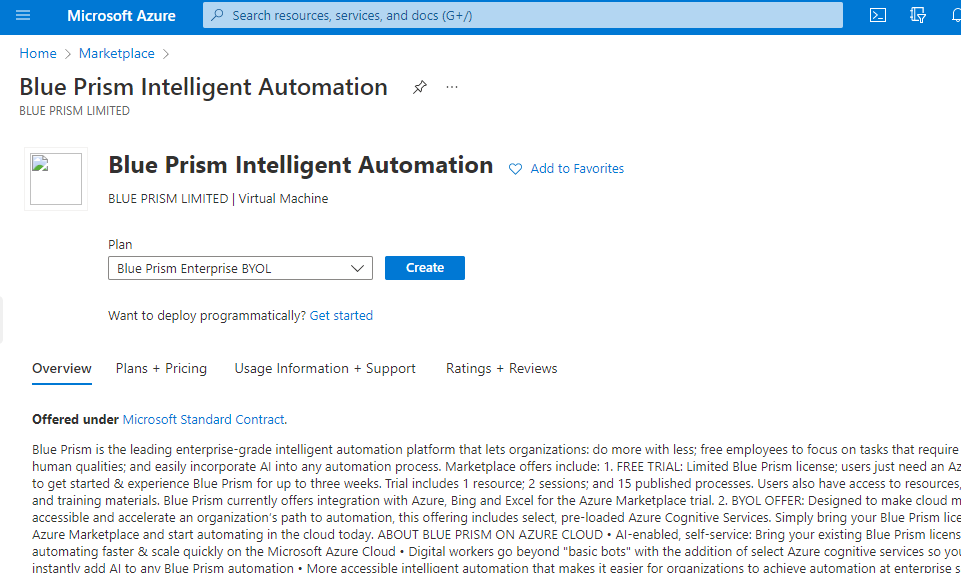
Task: Click the Microsoft Azure portal title
Action: pyautogui.click(x=121, y=16)
